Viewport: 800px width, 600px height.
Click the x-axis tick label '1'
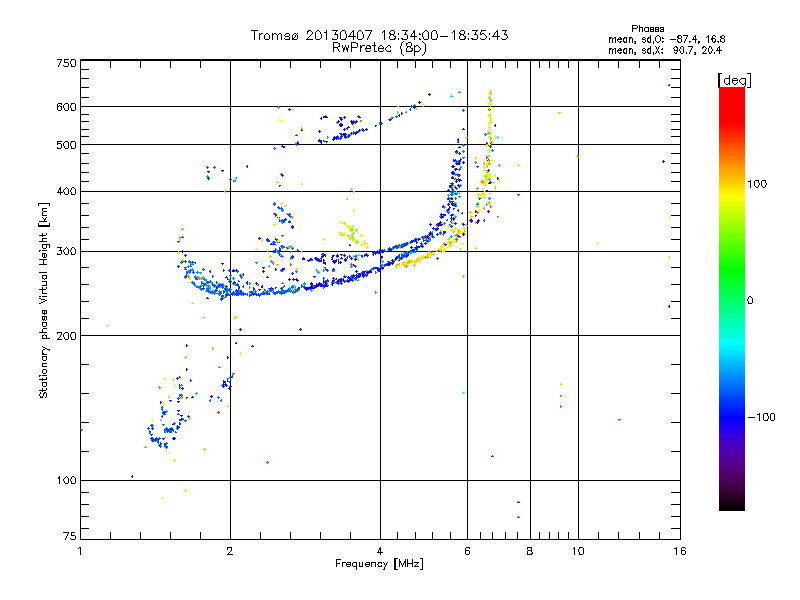click(80, 551)
